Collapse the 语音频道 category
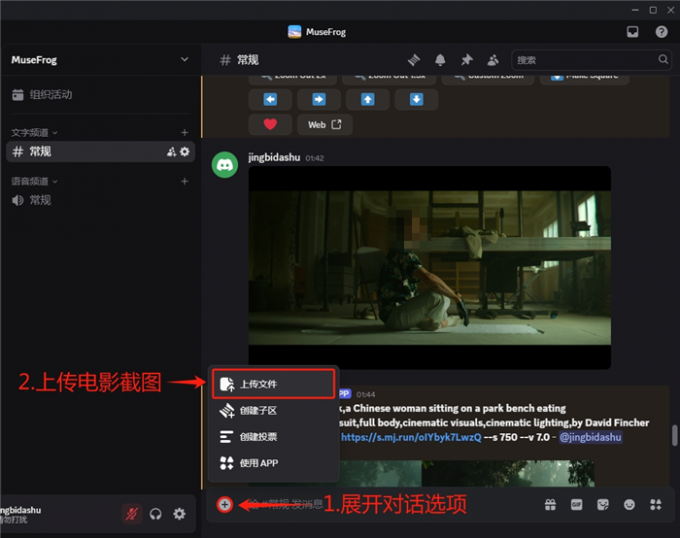Screen dimensions: 680x538 pyautogui.click(x=34, y=181)
